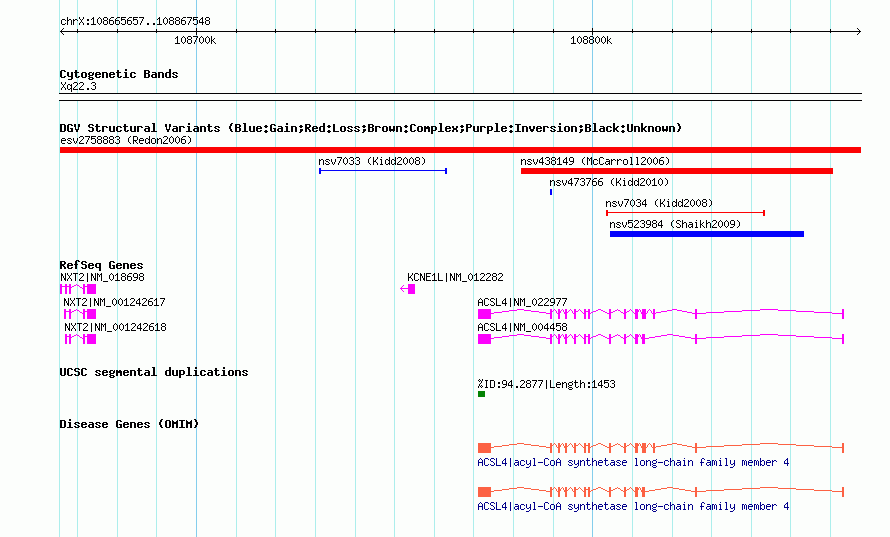
Task: Click the left arrow of the ruler
Action: 62,31
